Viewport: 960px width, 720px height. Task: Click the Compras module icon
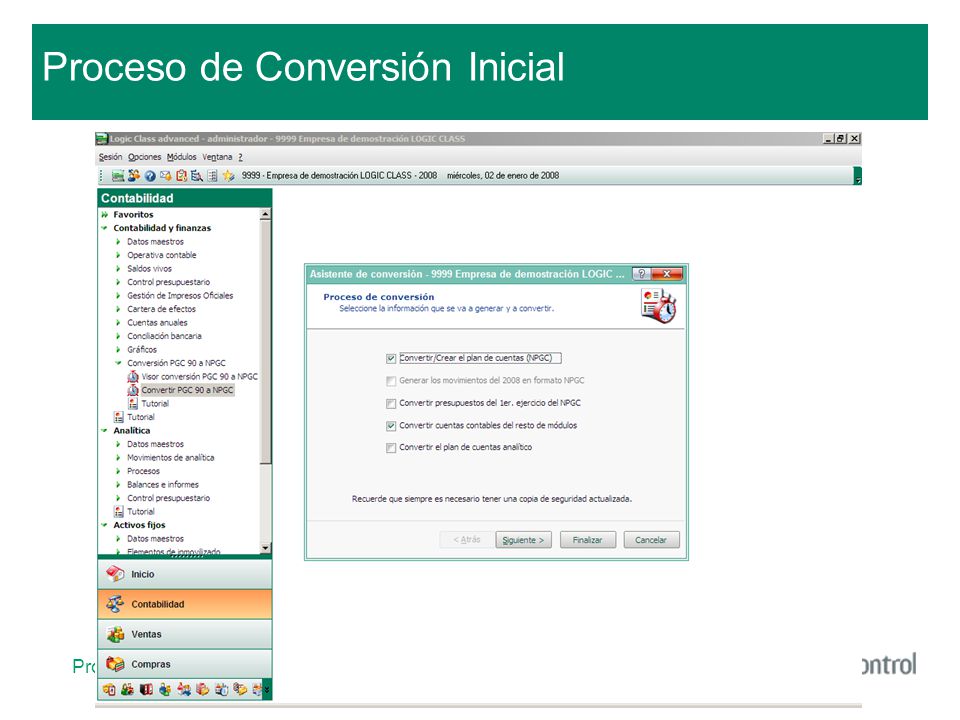(115, 664)
